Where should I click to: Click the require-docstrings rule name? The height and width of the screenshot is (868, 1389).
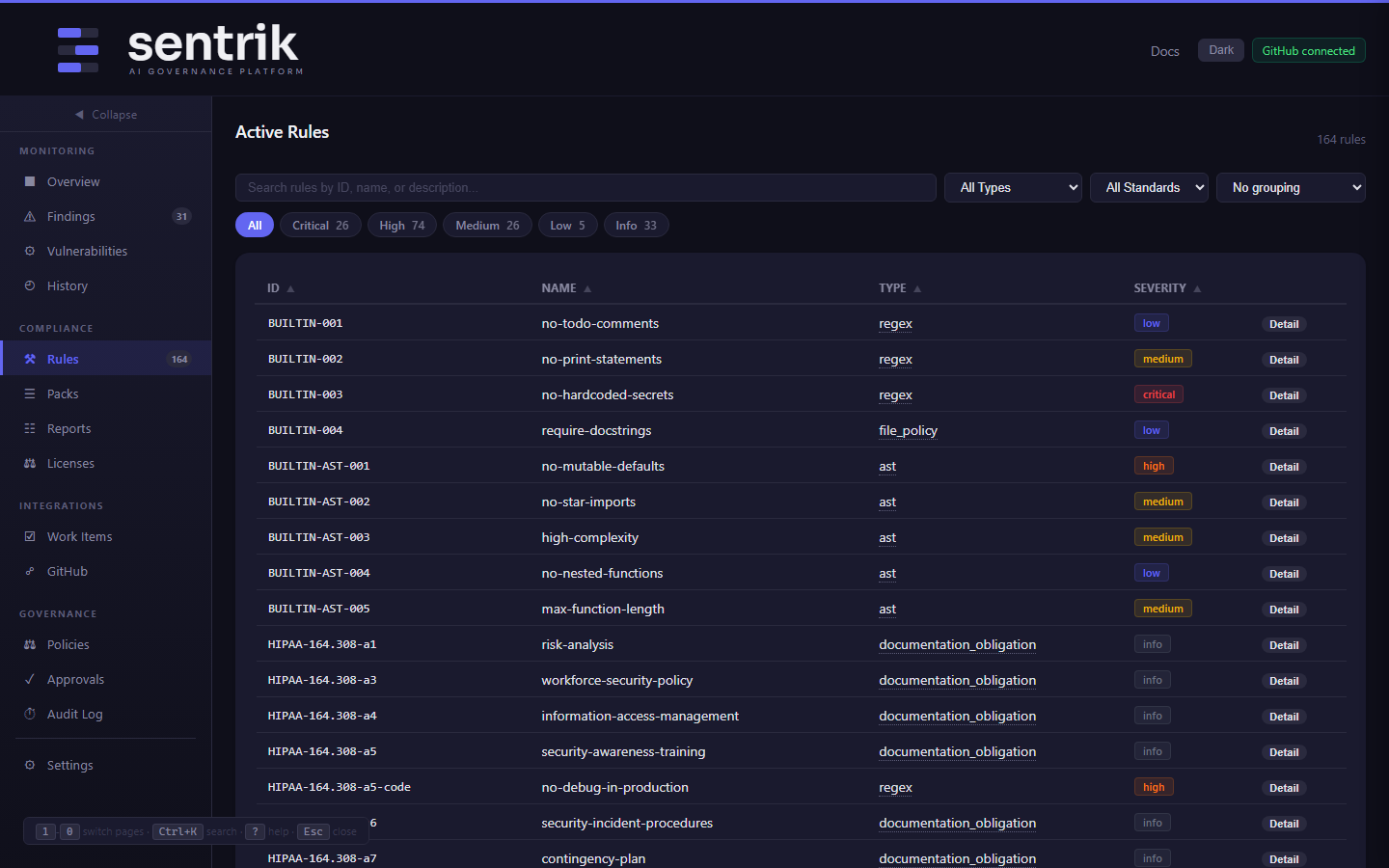tap(596, 430)
